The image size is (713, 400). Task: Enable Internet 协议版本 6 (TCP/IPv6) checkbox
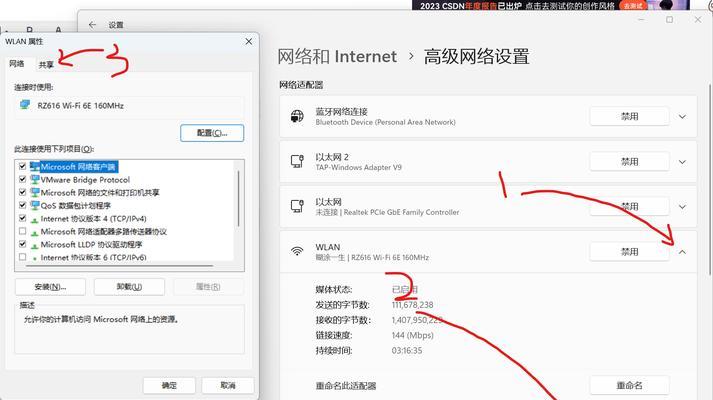[x=22, y=257]
